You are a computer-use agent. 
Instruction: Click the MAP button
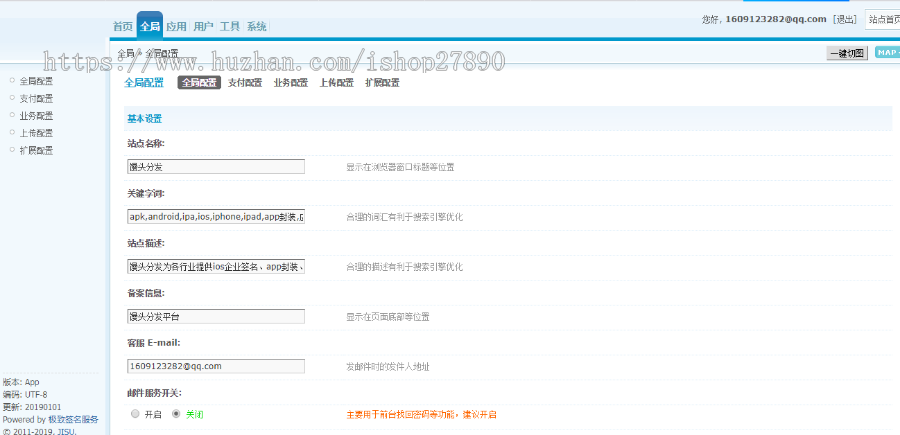point(887,53)
